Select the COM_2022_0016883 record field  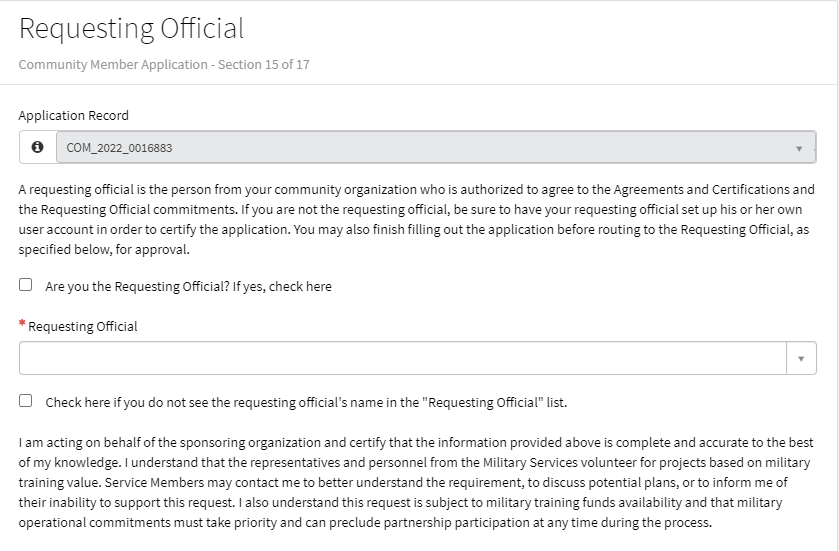(x=420, y=148)
